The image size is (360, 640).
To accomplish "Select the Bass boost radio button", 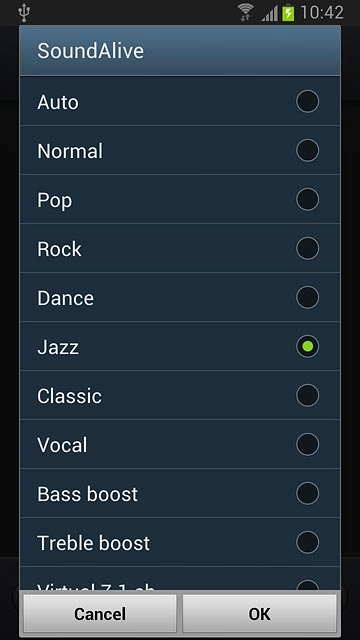I will click(307, 493).
